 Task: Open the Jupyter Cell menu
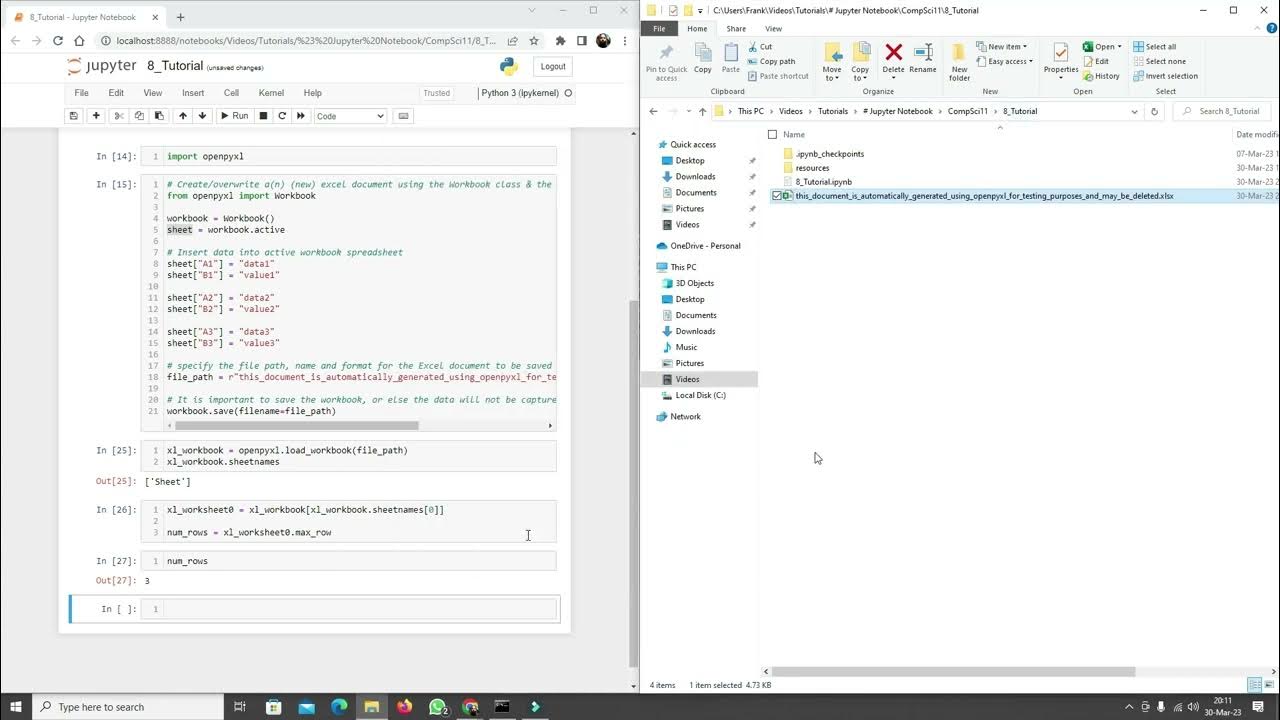coord(231,93)
